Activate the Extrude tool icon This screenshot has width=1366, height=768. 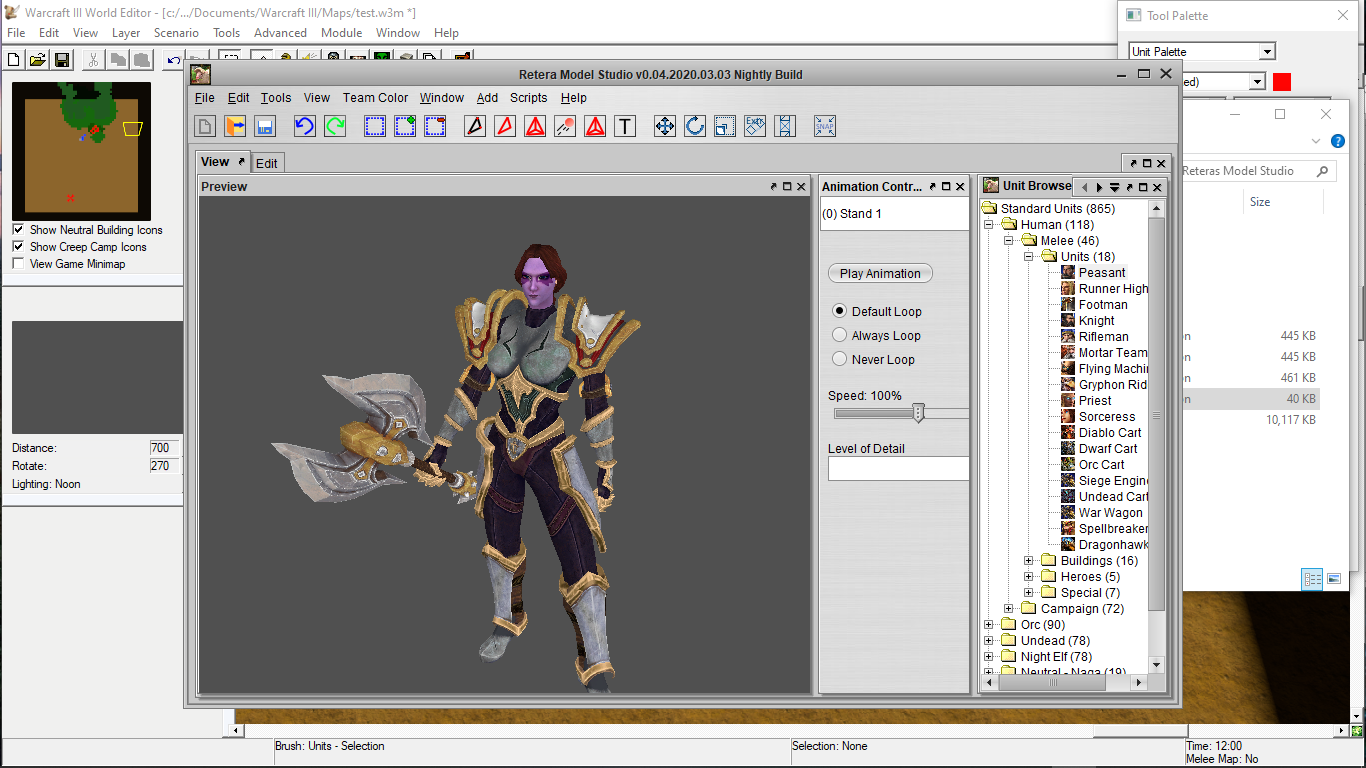755,126
